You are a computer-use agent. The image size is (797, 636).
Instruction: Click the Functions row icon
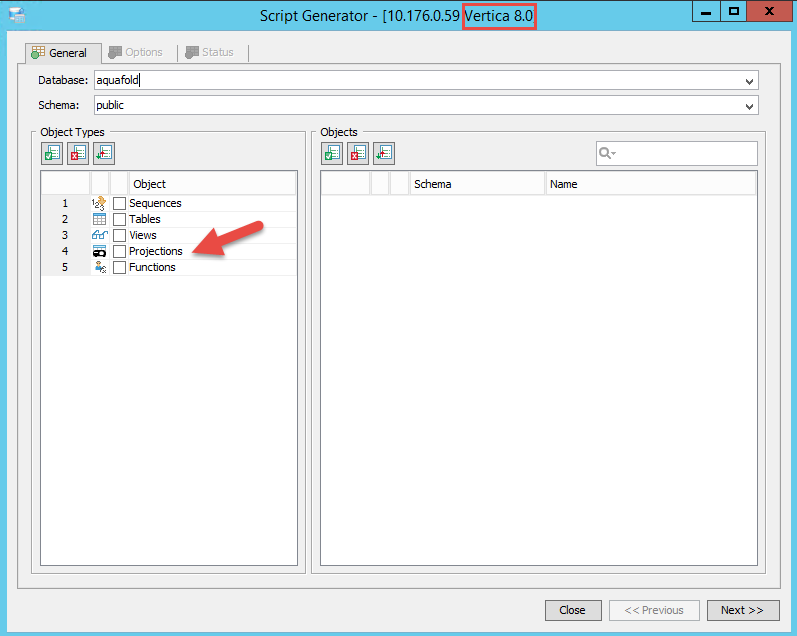click(100, 267)
